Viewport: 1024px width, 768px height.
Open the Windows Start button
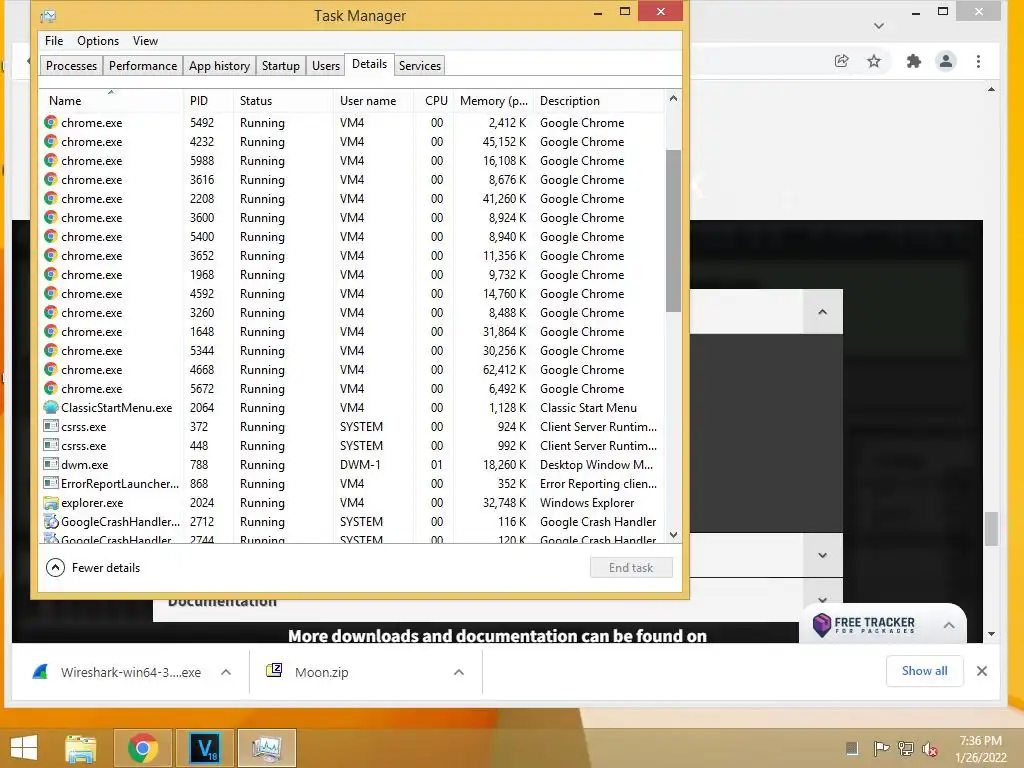(24, 748)
